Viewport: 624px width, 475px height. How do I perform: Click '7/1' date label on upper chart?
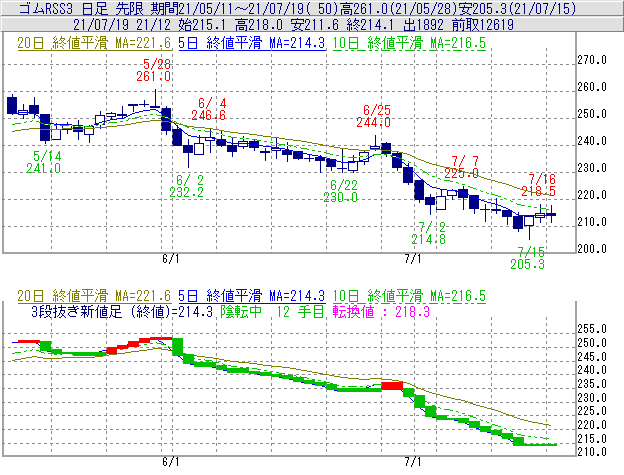(x=413, y=259)
